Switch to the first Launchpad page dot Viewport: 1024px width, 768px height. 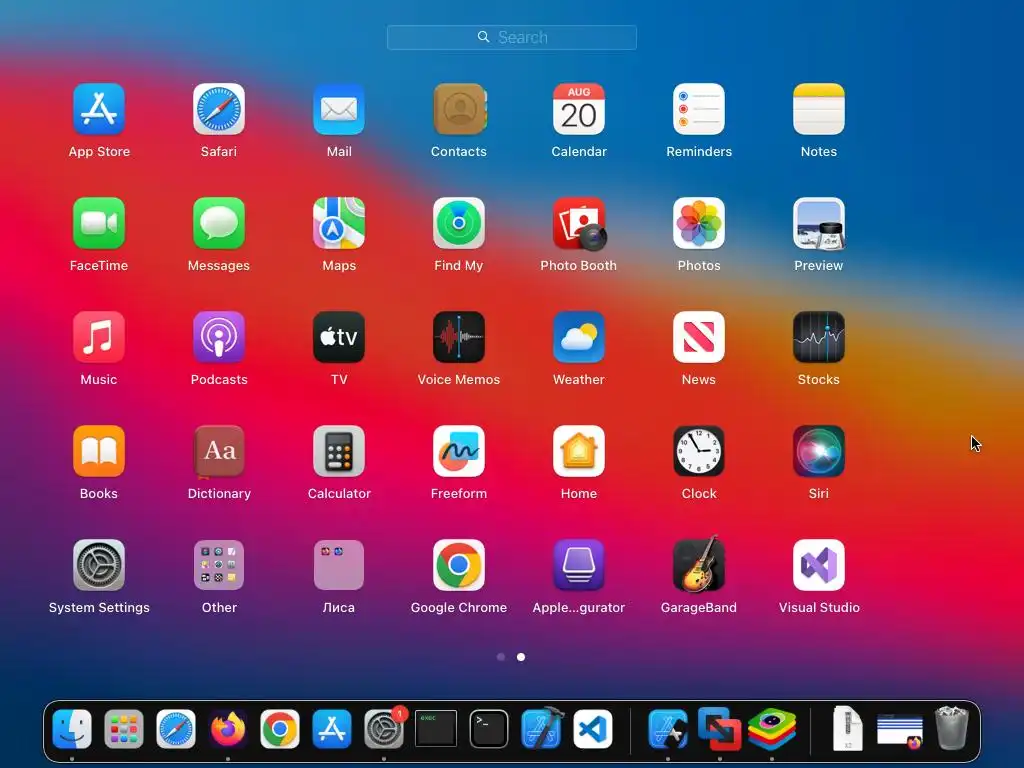pos(501,657)
